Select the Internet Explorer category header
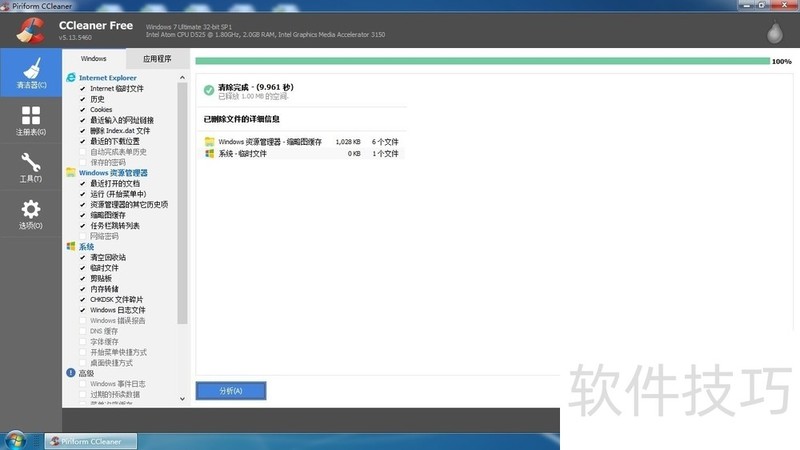Viewport: 800px width, 450px height. pyautogui.click(x=108, y=78)
